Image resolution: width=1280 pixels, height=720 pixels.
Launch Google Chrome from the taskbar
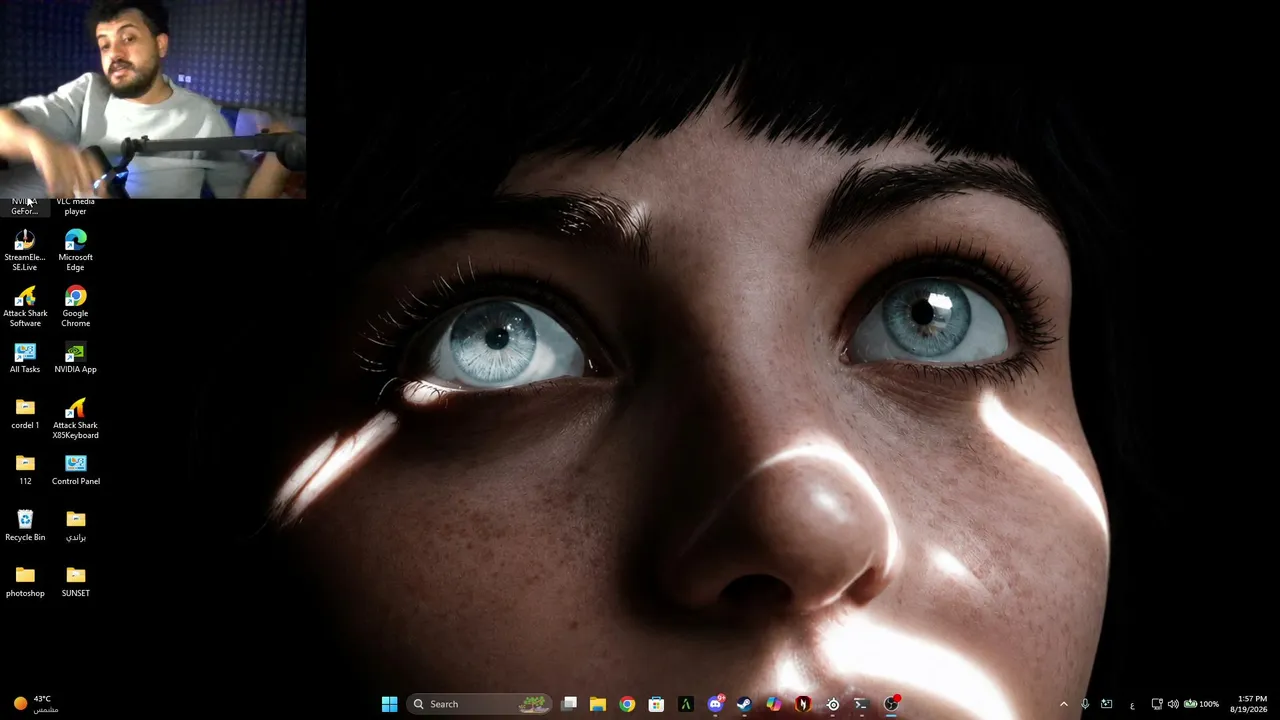coord(627,704)
